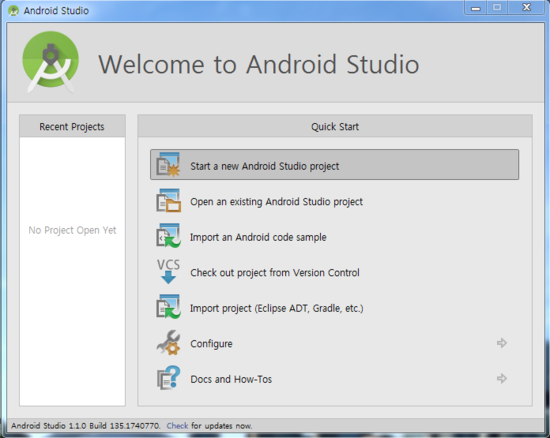Click the import code sample icon

pos(168,236)
